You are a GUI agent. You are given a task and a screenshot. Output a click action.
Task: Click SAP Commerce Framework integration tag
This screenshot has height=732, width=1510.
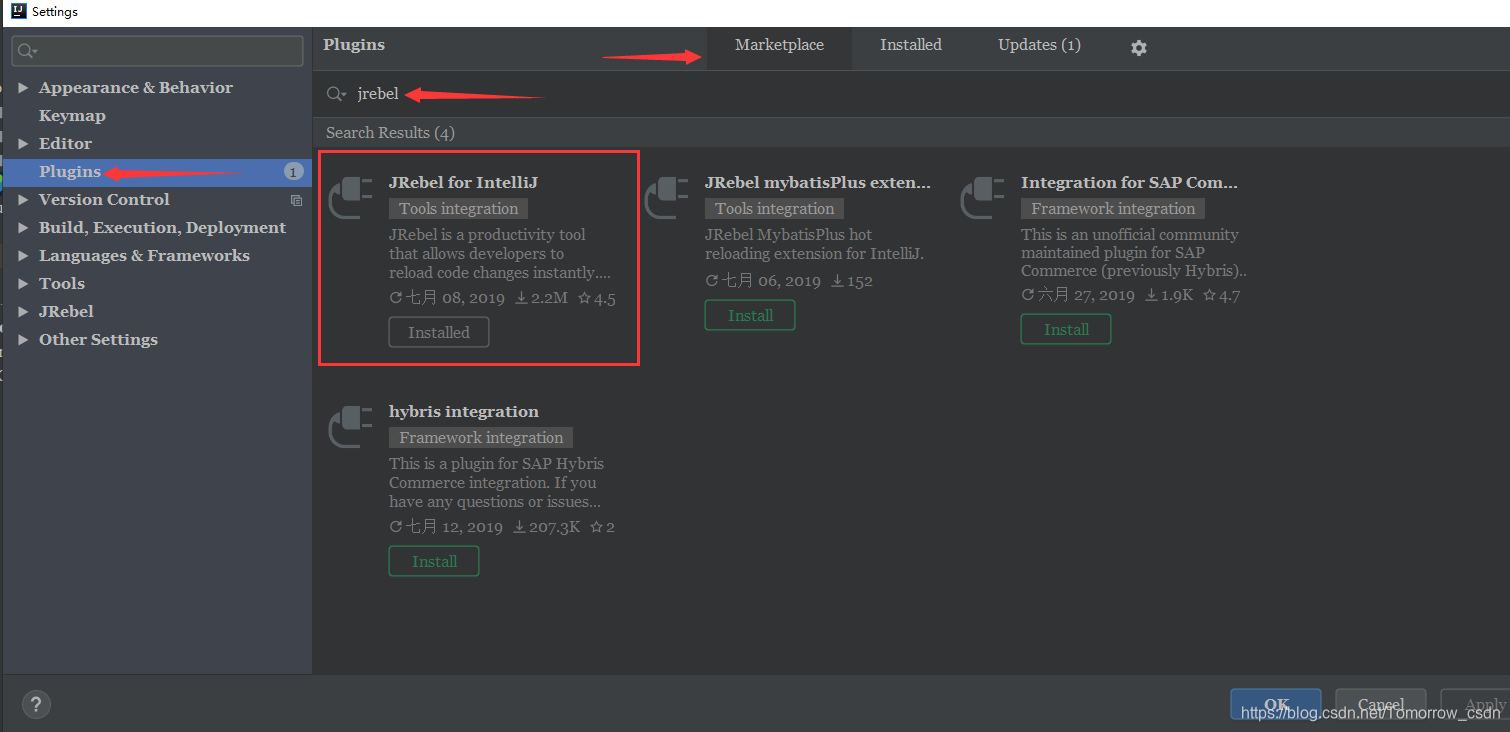tap(1113, 209)
